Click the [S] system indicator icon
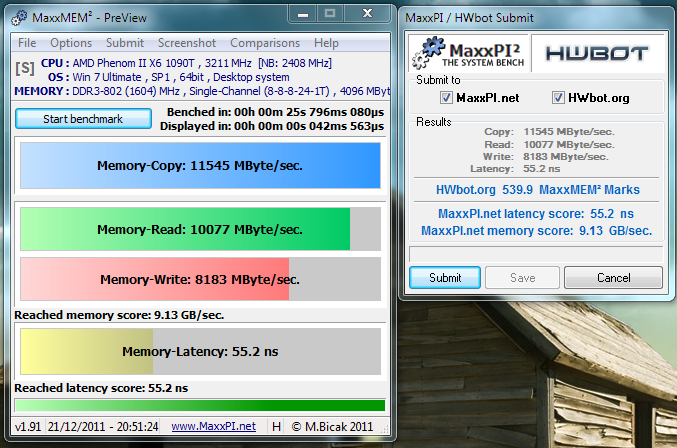Screen dimensions: 677x448 (25, 68)
